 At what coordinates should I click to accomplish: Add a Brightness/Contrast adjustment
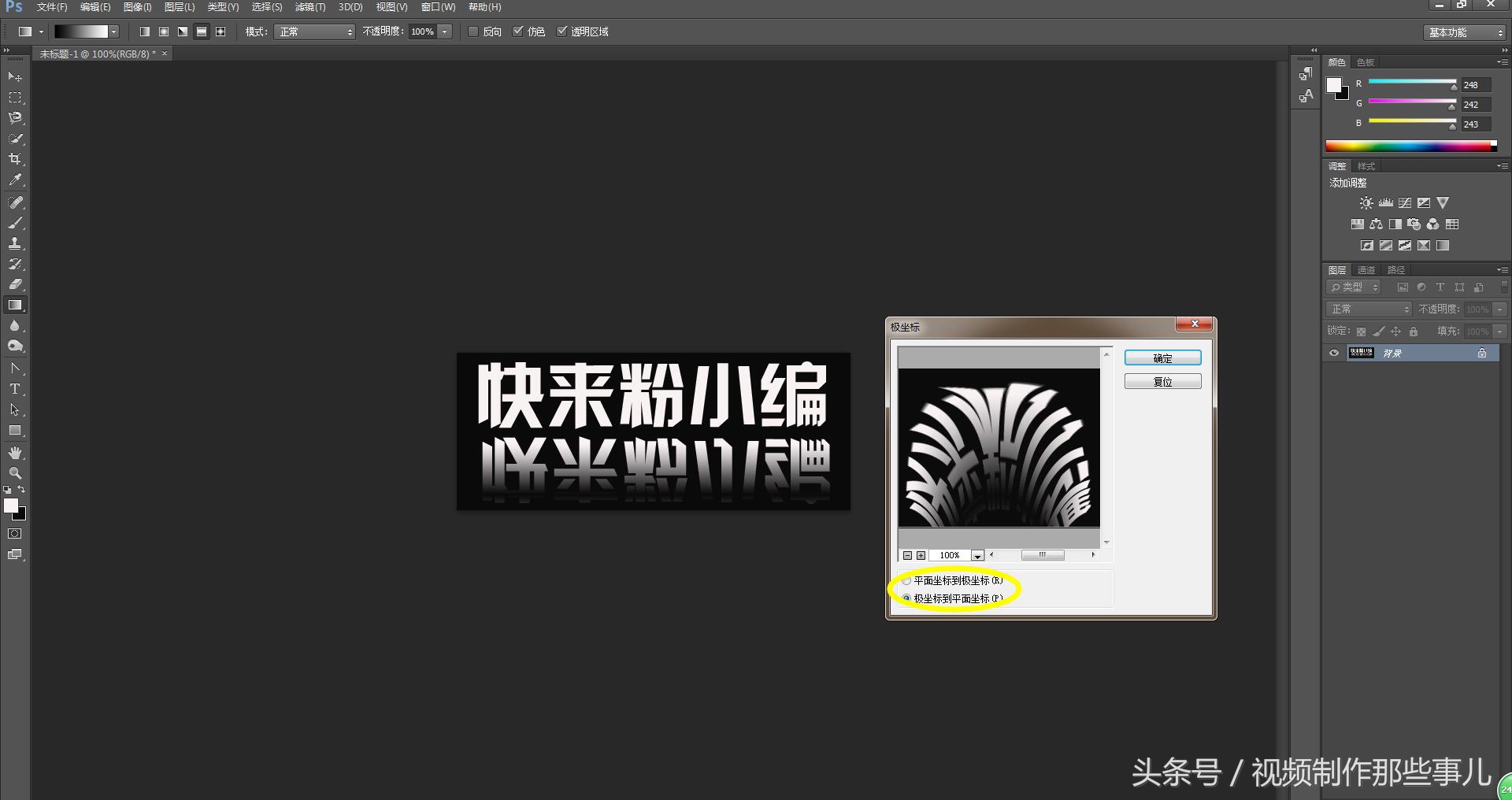coord(1365,202)
